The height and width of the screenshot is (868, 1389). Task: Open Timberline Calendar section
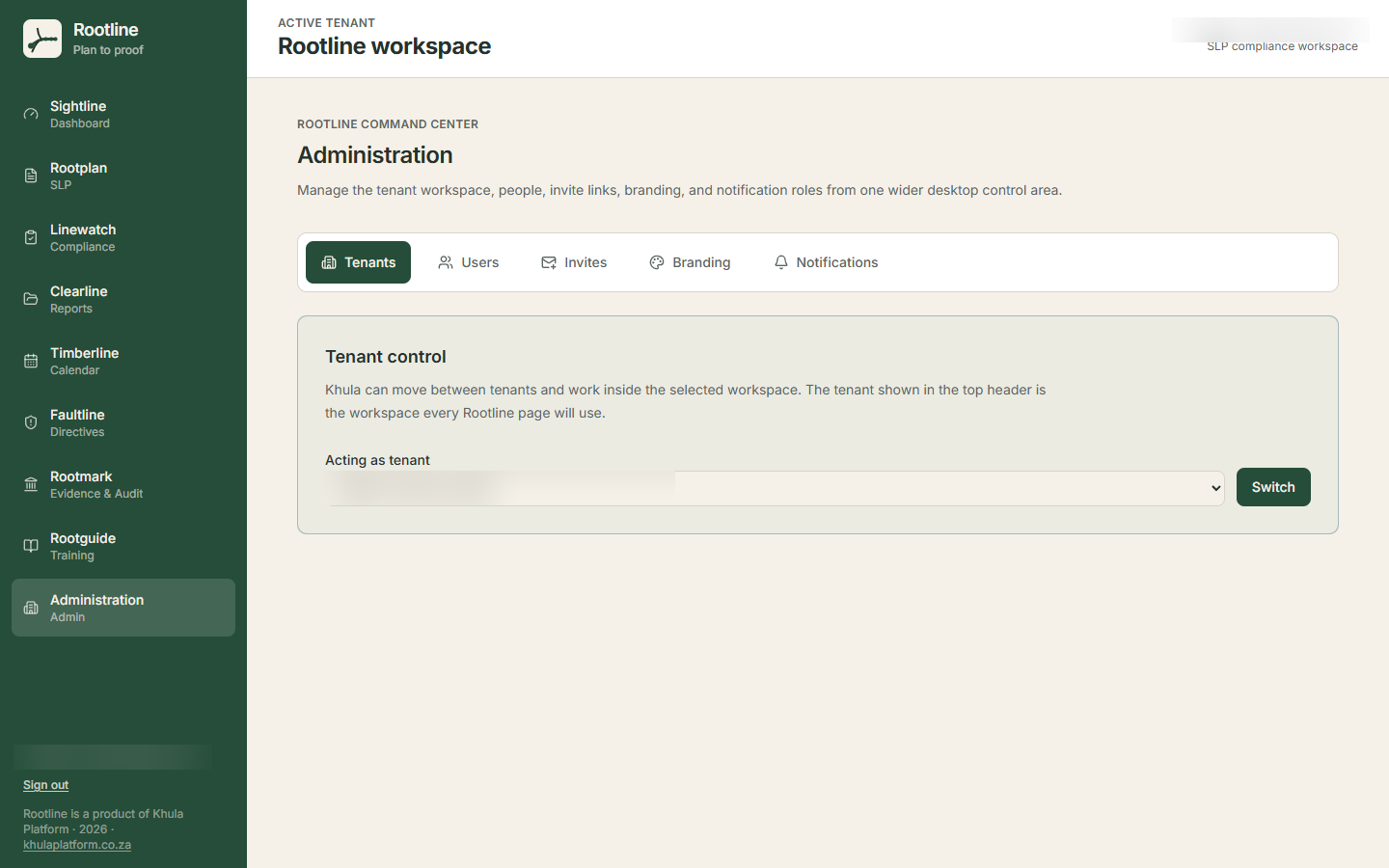[123, 361]
